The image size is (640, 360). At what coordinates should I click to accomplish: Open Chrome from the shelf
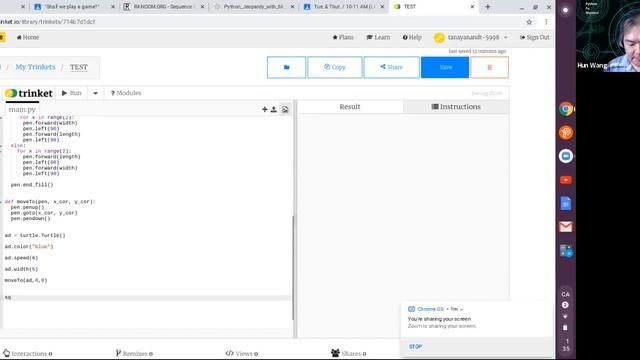pos(566,109)
